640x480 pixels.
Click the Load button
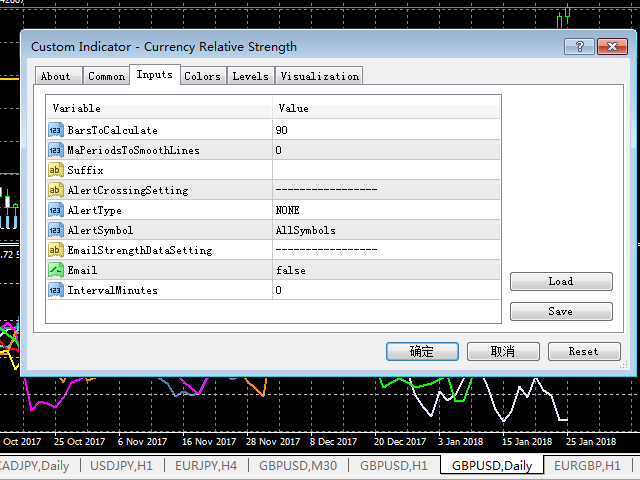[x=561, y=281]
